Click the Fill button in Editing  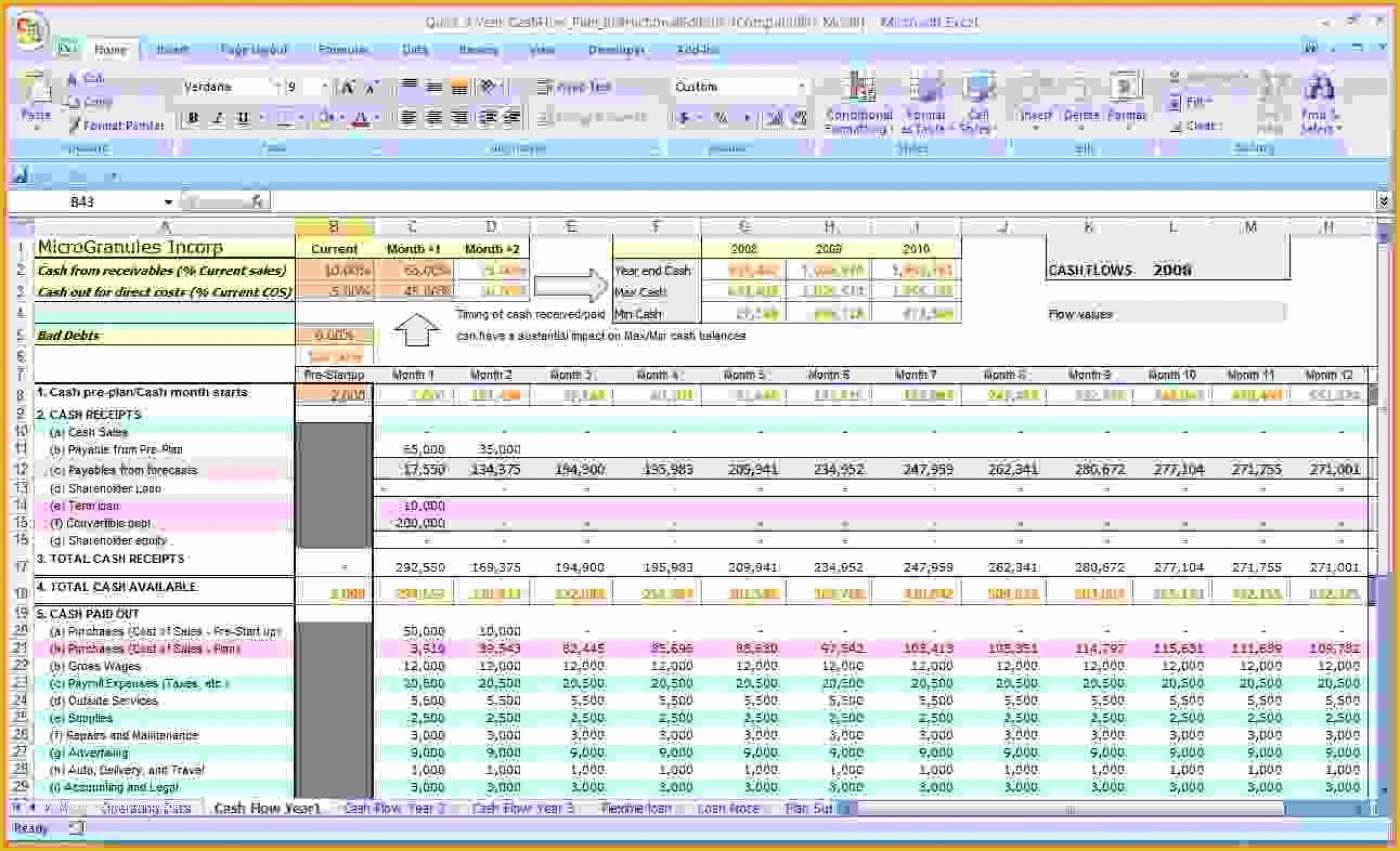(x=1192, y=102)
